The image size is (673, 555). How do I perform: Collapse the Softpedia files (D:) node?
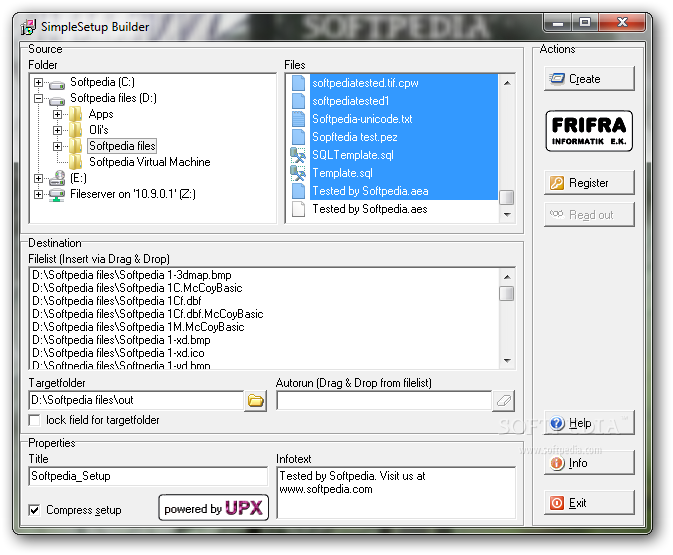39,98
